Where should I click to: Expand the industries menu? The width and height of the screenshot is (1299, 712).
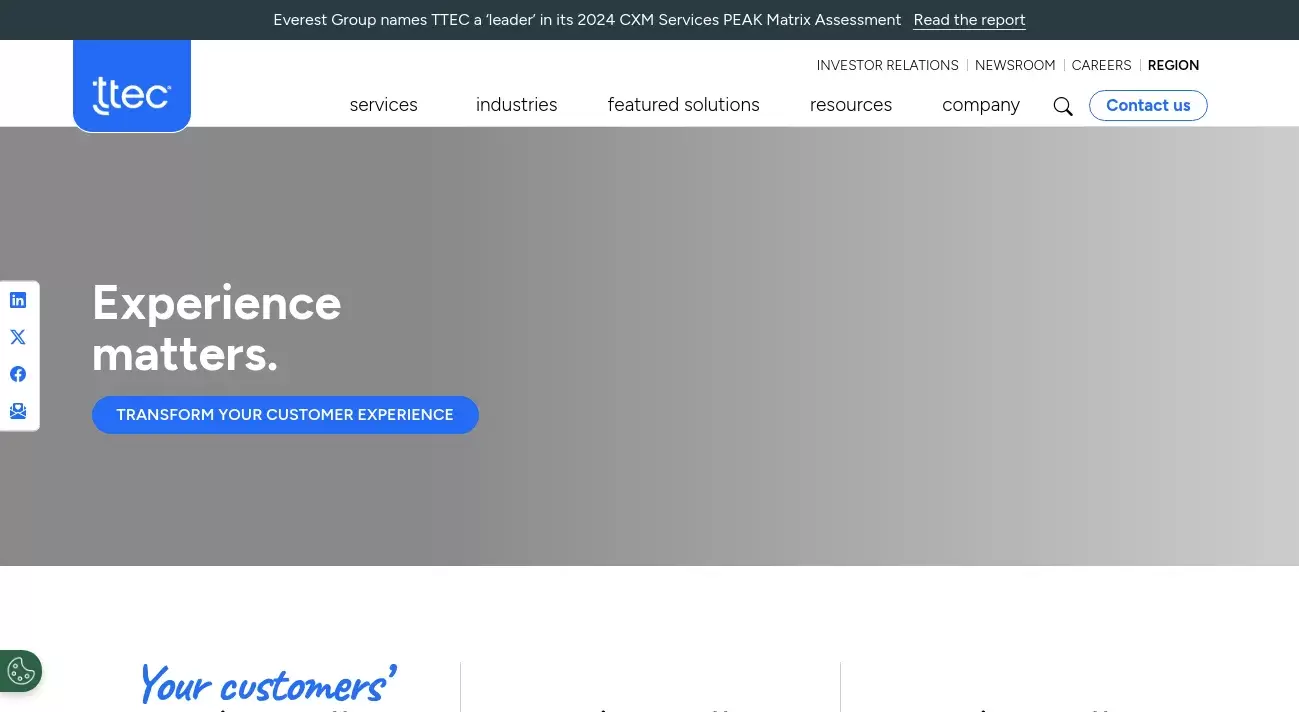click(x=516, y=105)
